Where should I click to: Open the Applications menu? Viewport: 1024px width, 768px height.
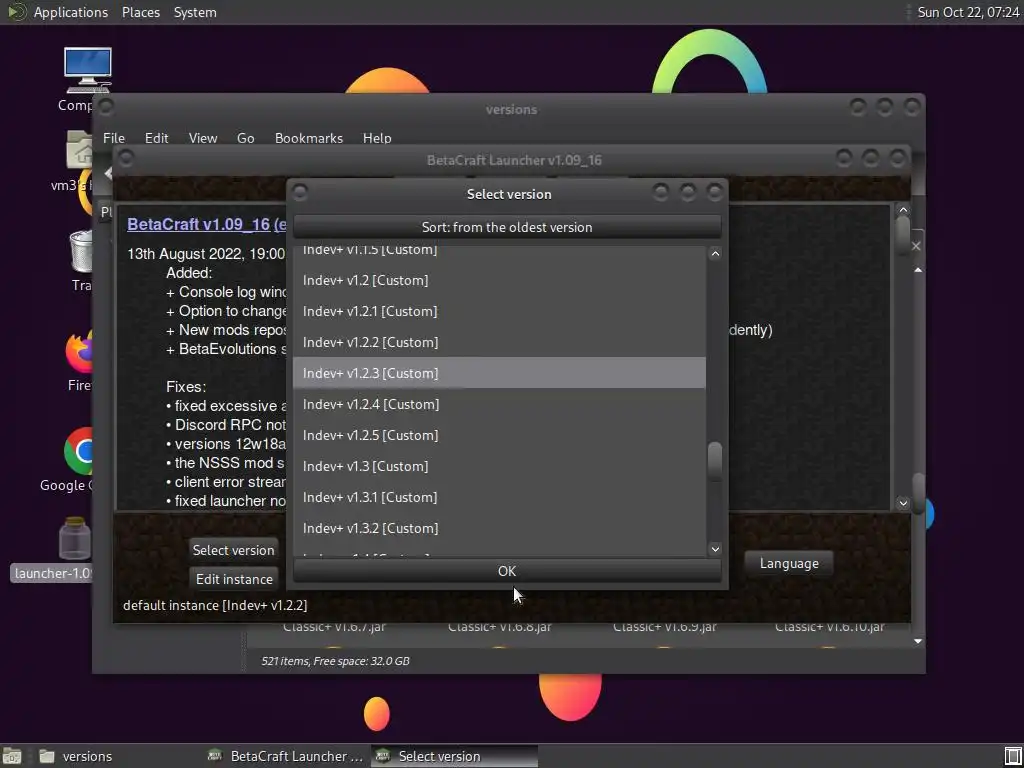point(71,12)
